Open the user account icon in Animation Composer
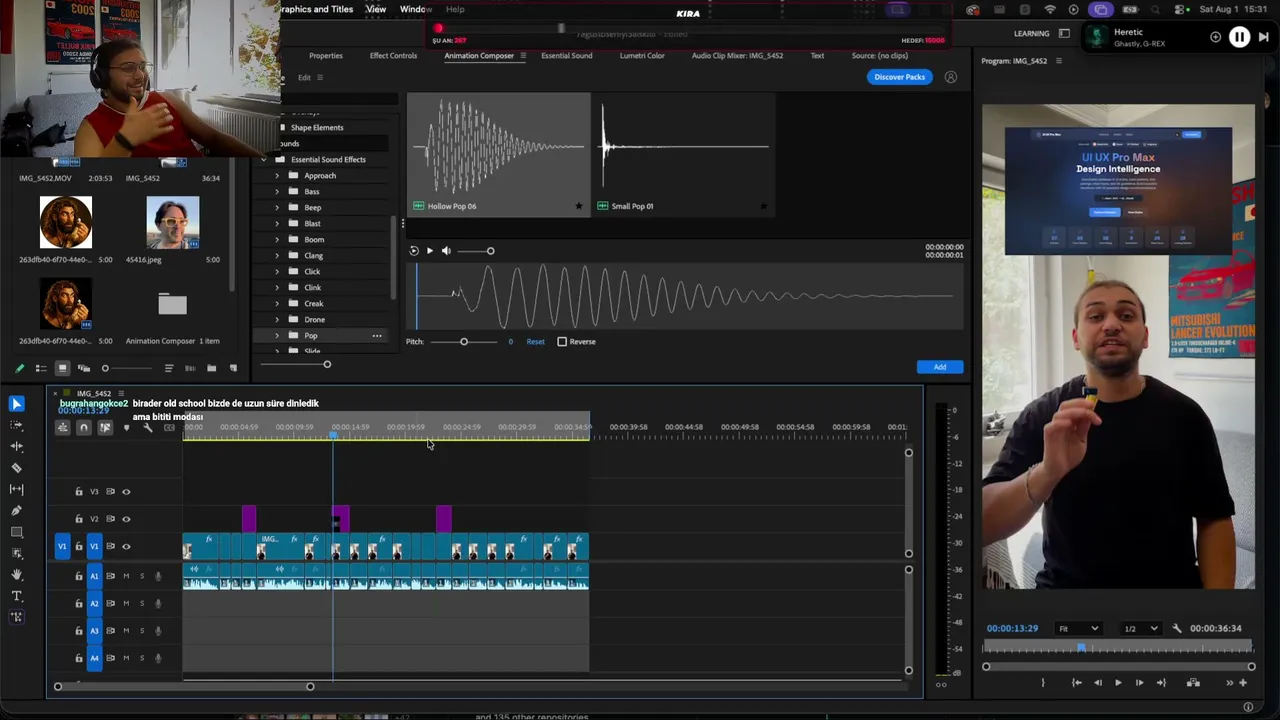 point(951,77)
